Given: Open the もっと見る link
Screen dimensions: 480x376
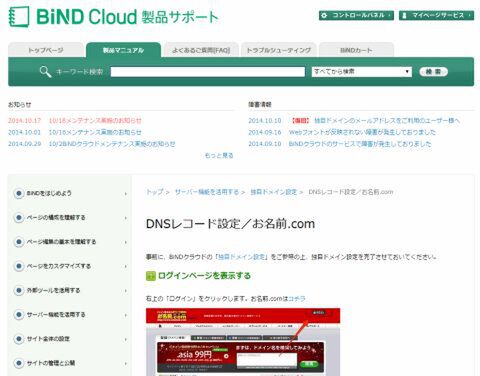Looking at the screenshot, I should pos(219,156).
